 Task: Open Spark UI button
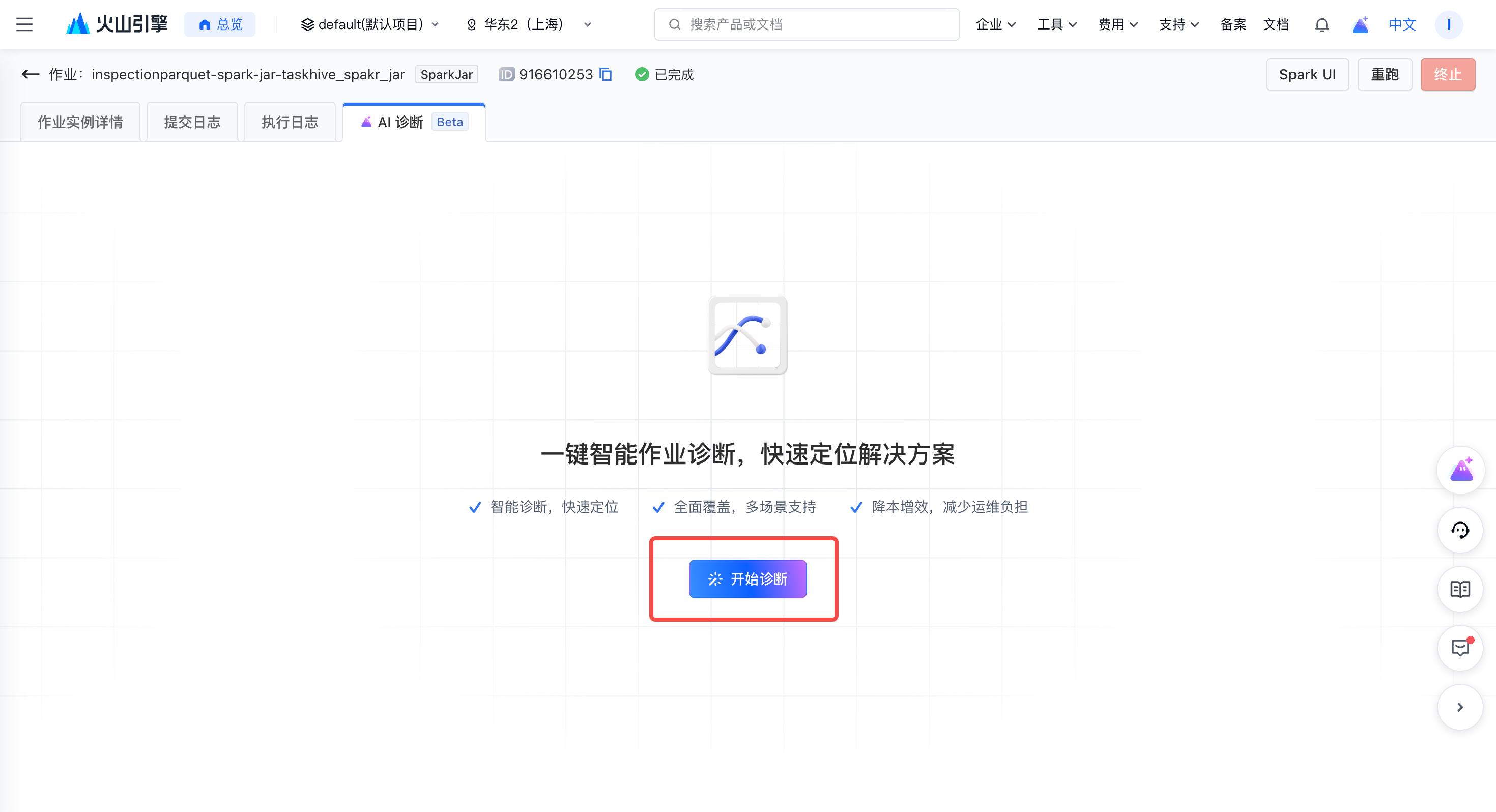pos(1307,74)
